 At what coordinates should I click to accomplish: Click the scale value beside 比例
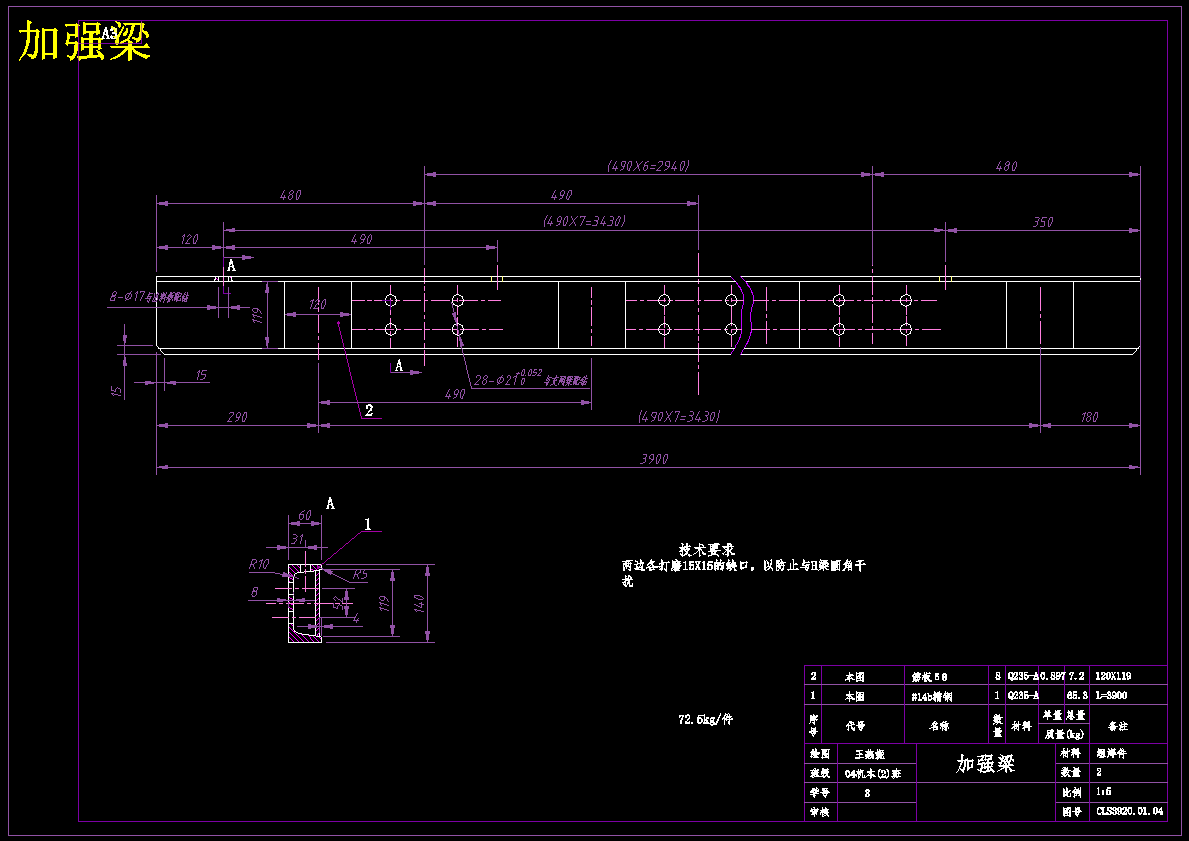pos(1104,792)
